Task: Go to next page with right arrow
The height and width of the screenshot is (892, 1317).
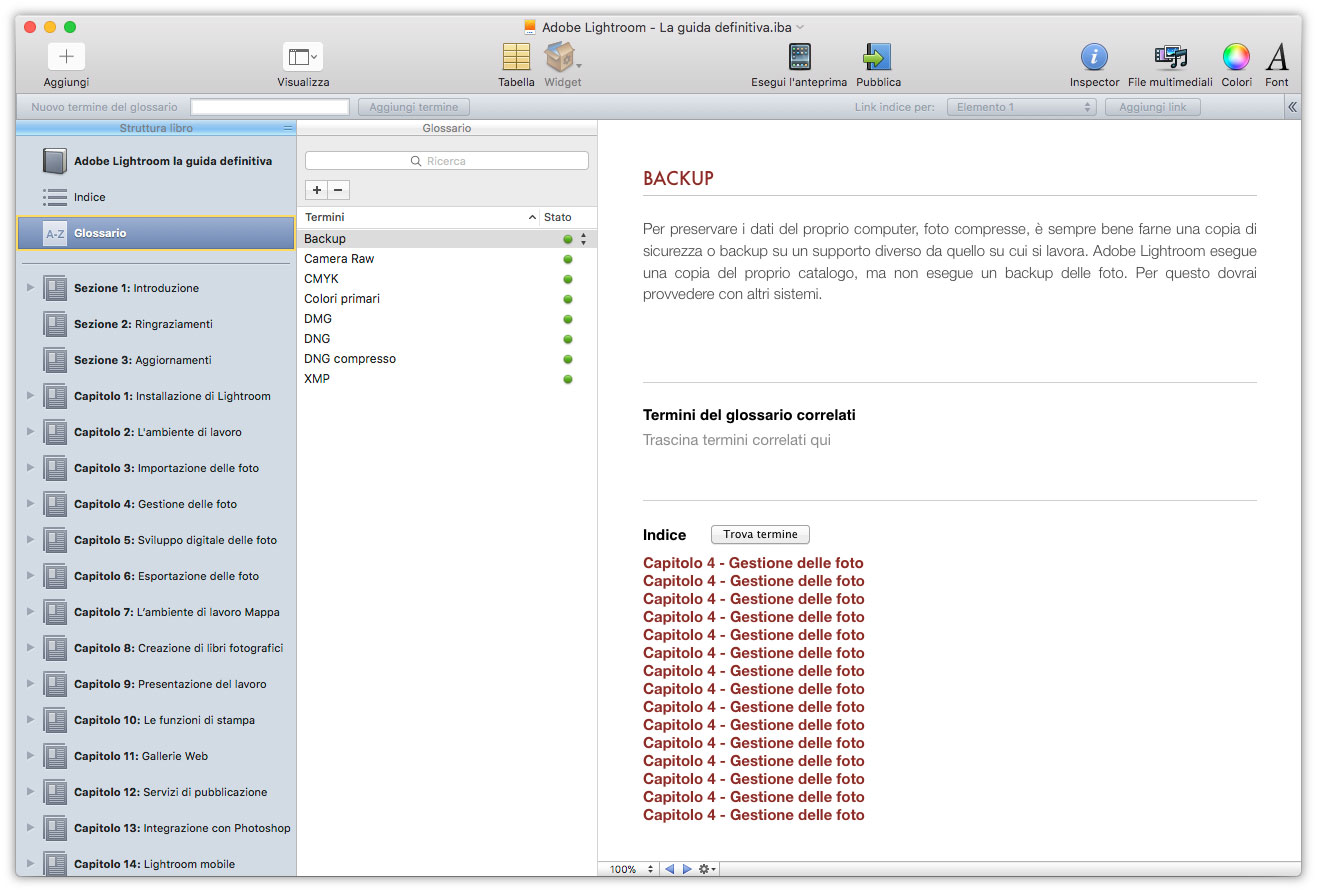Action: tap(687, 870)
